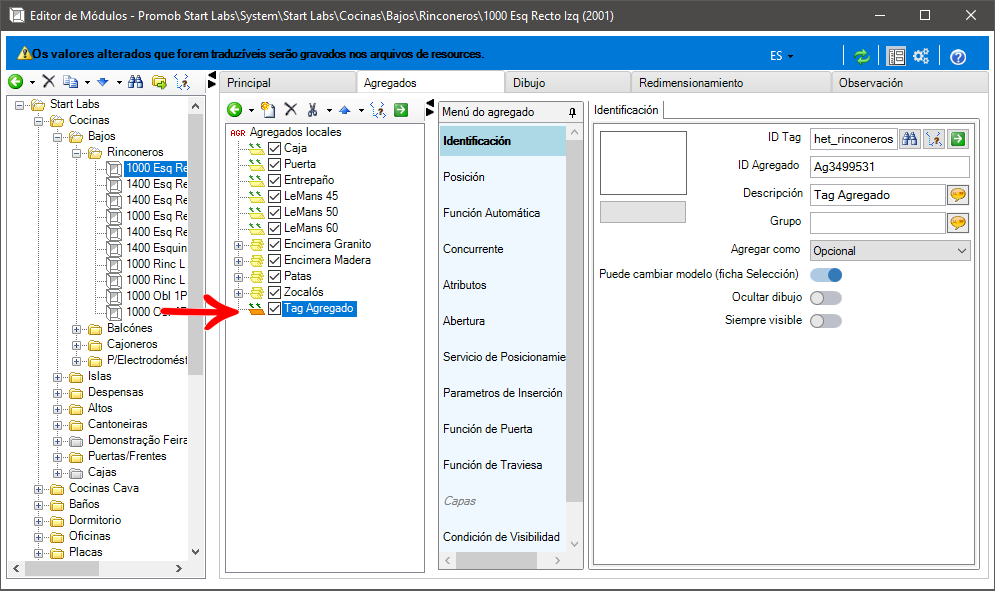
Task: Expand the Cocinas Cava folder
Action: 38,489
